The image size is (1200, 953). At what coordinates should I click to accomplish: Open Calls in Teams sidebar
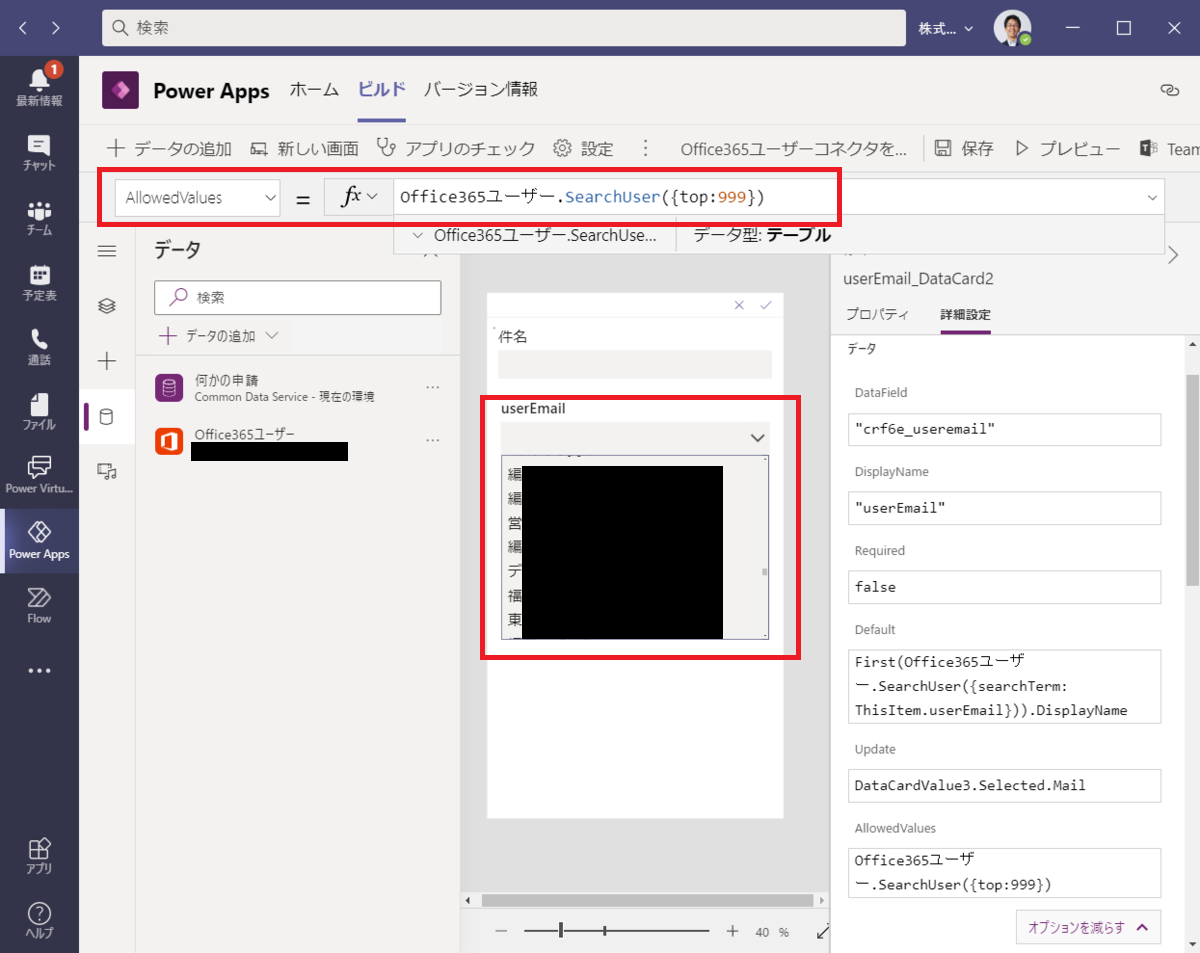[x=39, y=347]
